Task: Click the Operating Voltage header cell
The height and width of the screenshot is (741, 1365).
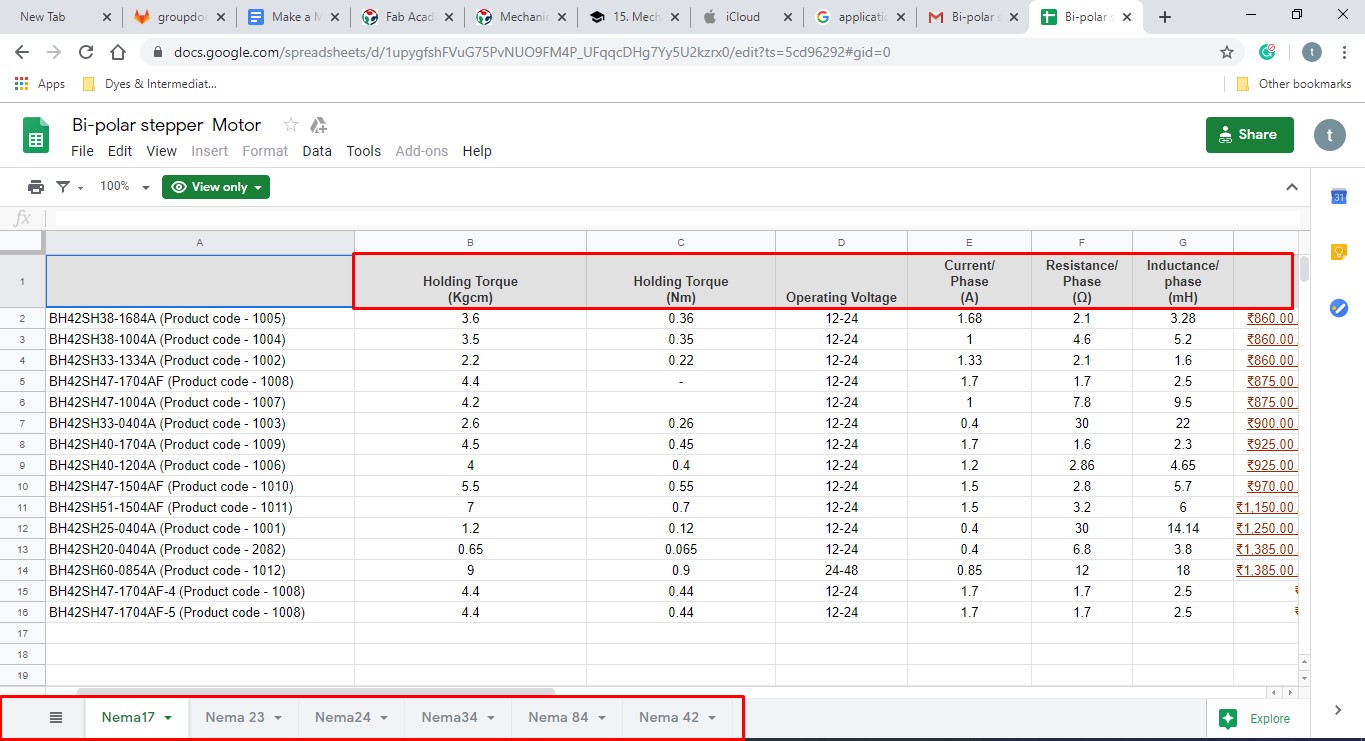Action: 841,281
